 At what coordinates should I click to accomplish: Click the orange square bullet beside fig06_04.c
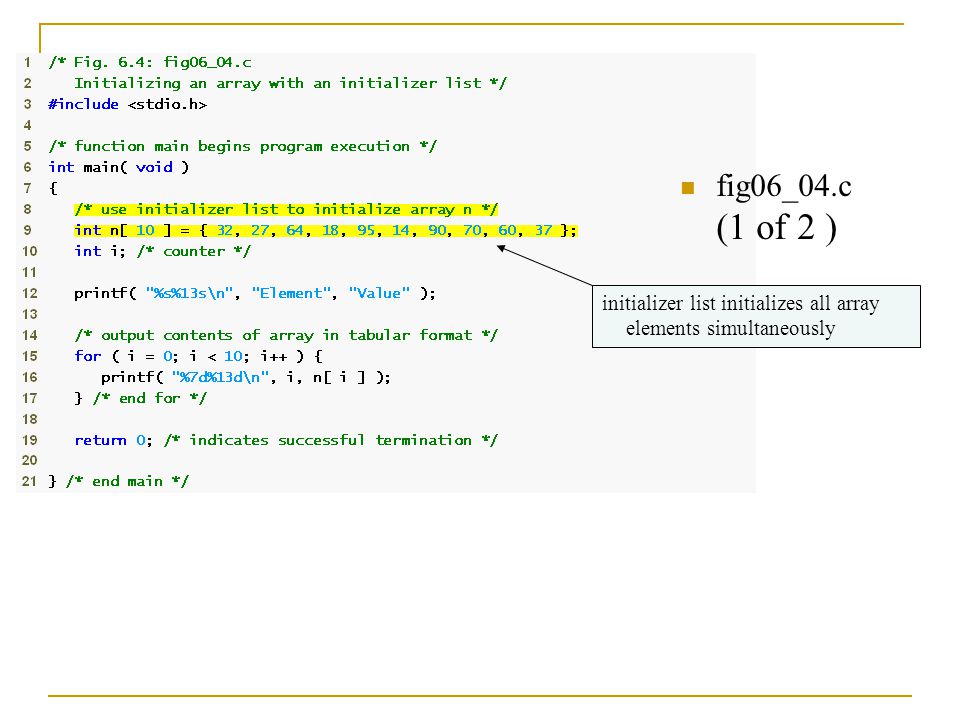click(x=688, y=187)
